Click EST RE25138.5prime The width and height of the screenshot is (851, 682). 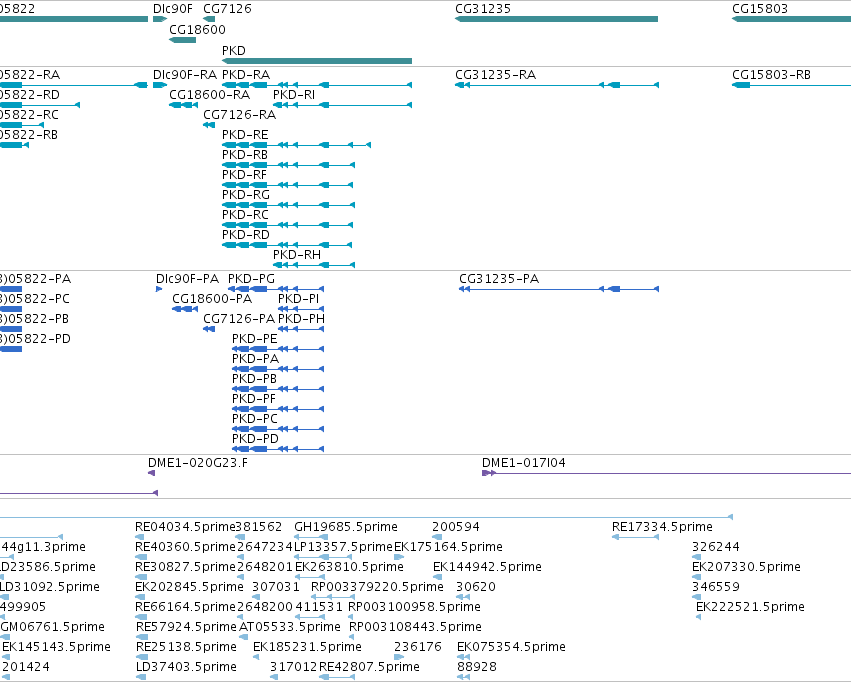click(141, 658)
